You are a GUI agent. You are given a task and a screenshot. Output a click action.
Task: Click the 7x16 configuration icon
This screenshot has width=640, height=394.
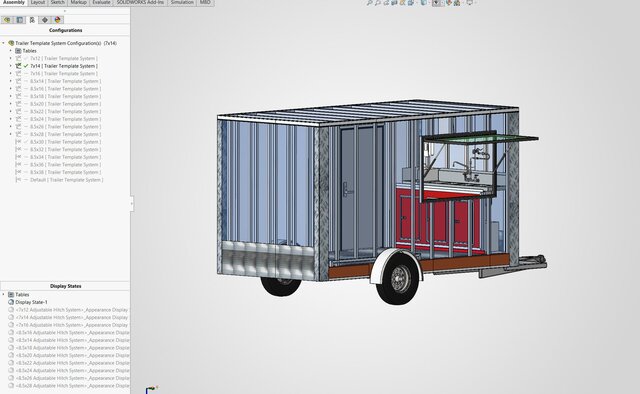tap(18, 73)
